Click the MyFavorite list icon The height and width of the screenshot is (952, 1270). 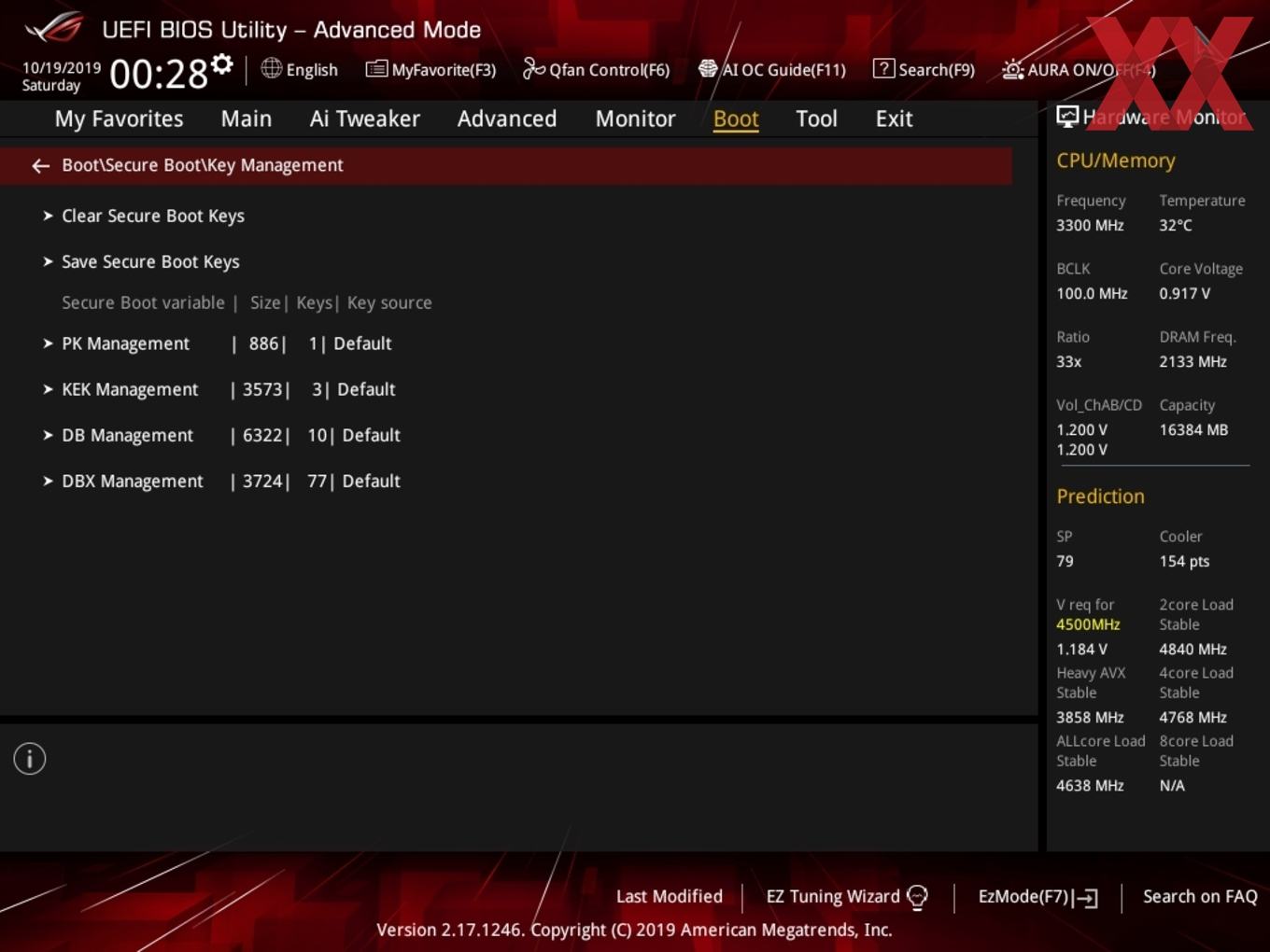(x=376, y=69)
